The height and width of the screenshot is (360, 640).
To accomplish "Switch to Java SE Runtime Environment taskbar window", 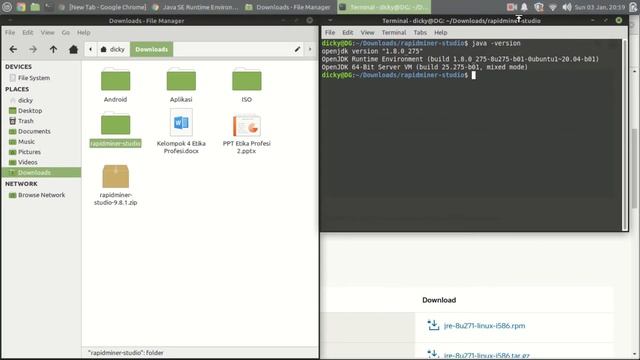I will [x=196, y=7].
